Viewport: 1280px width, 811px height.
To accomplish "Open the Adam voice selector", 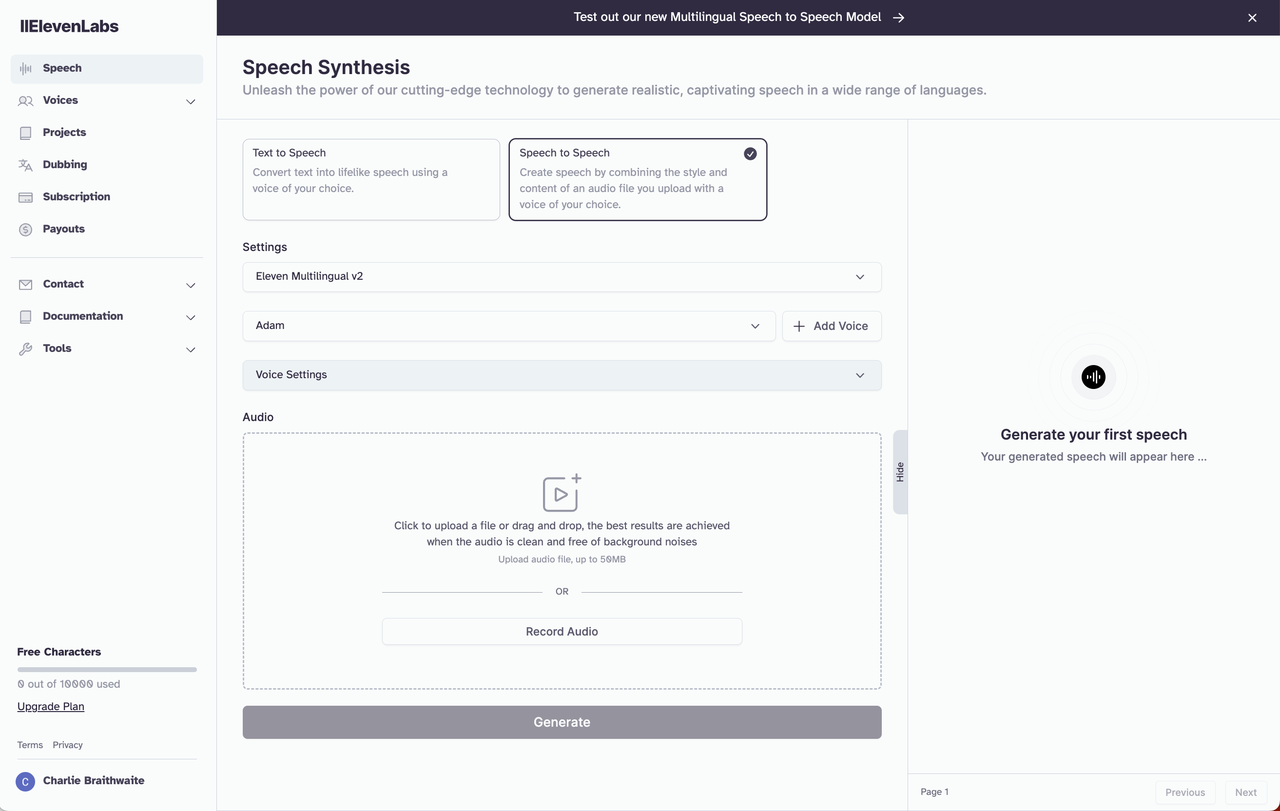I will [508, 325].
